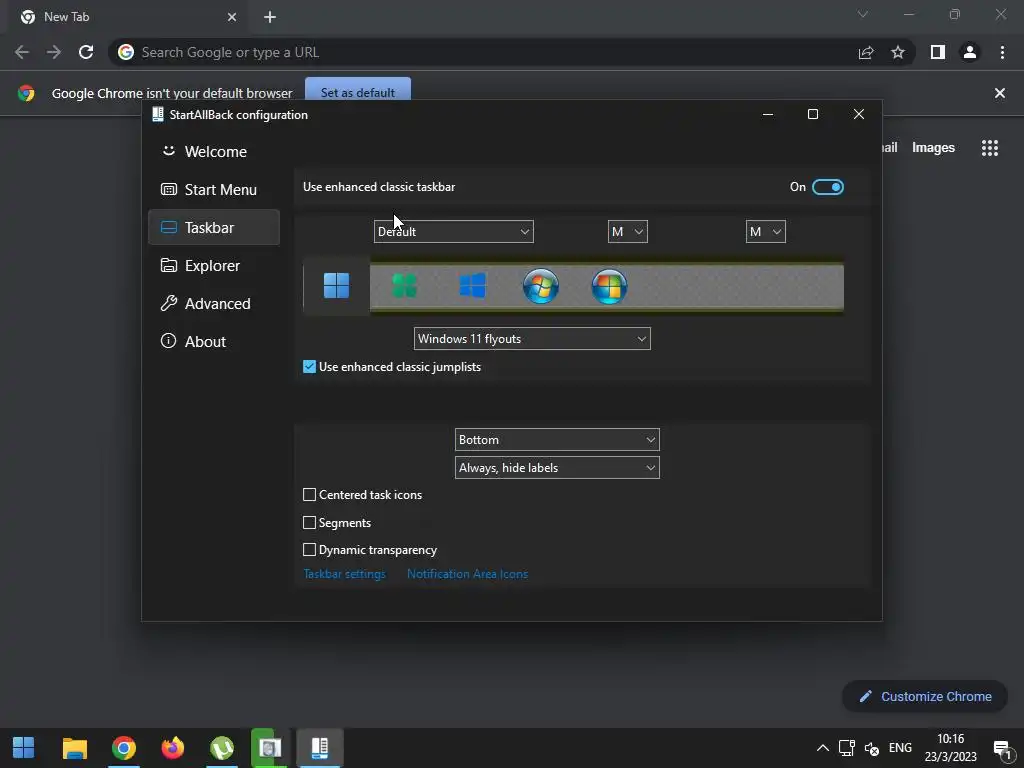Click Chrome back navigation arrow
The width and height of the screenshot is (1024, 768).
click(x=22, y=52)
